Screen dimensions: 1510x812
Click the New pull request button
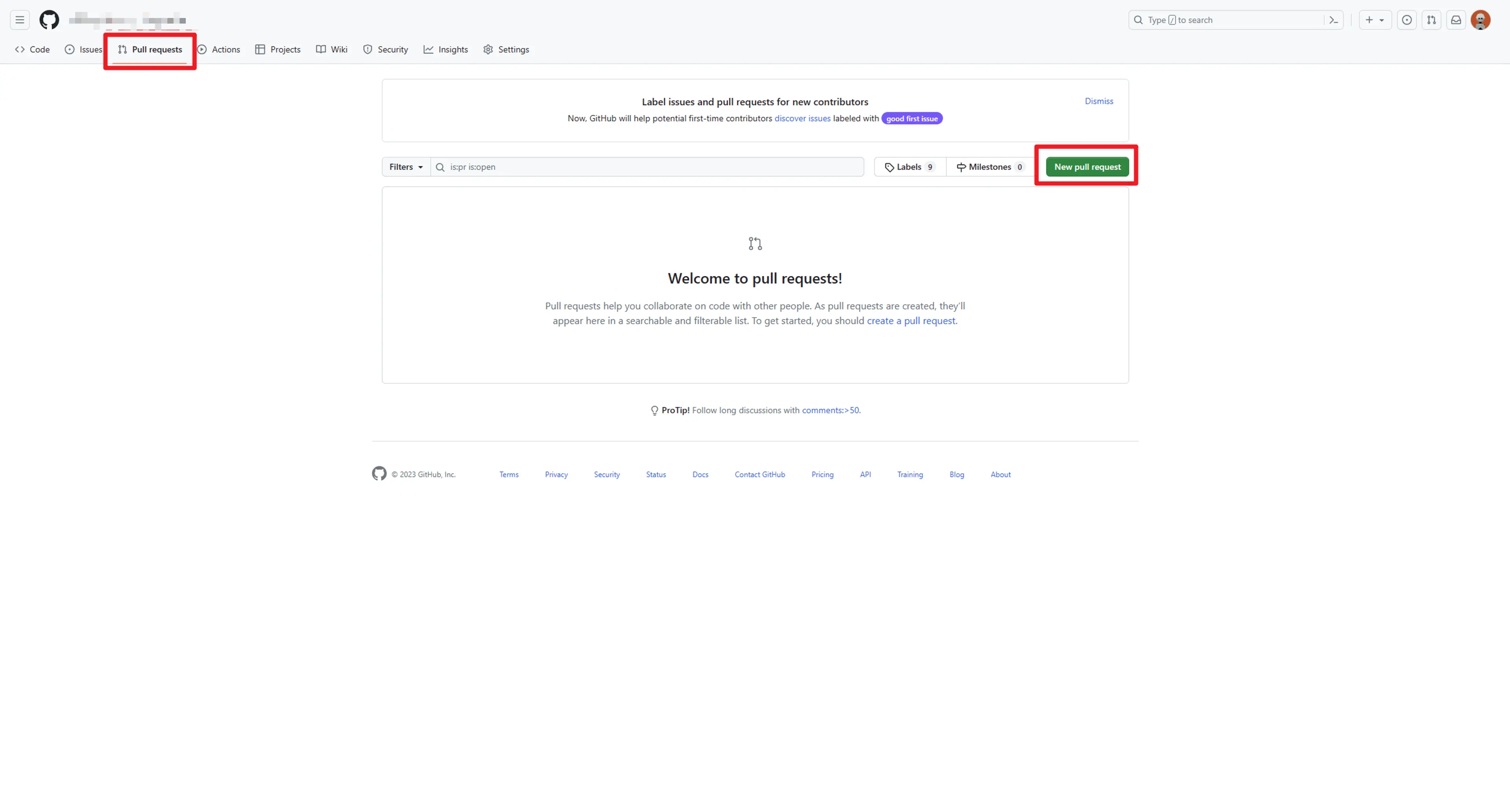(1087, 166)
